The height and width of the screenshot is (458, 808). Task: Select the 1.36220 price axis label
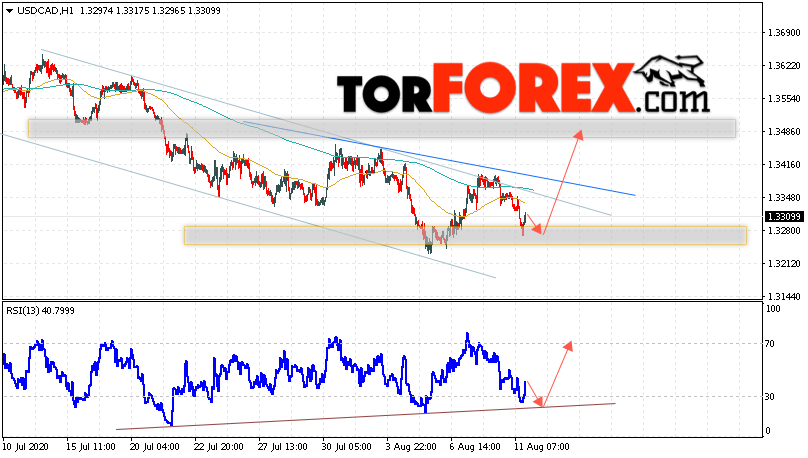click(784, 66)
